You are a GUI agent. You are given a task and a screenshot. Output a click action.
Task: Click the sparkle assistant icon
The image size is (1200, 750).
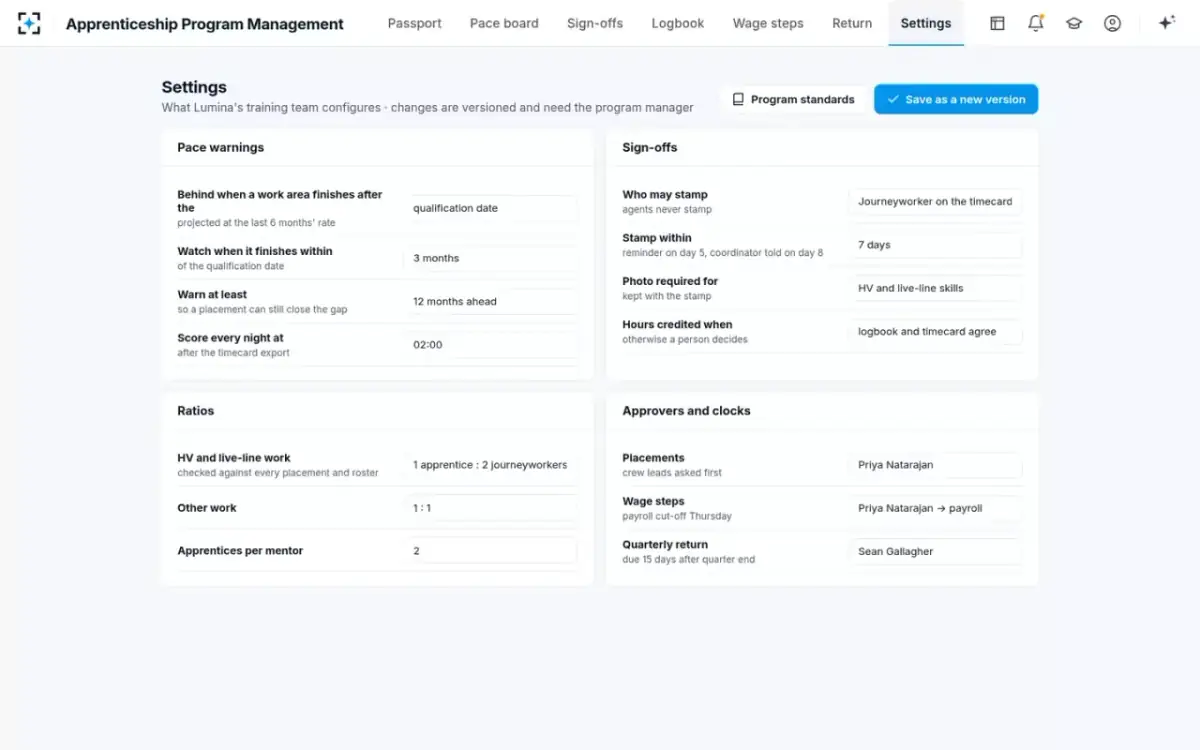1166,23
